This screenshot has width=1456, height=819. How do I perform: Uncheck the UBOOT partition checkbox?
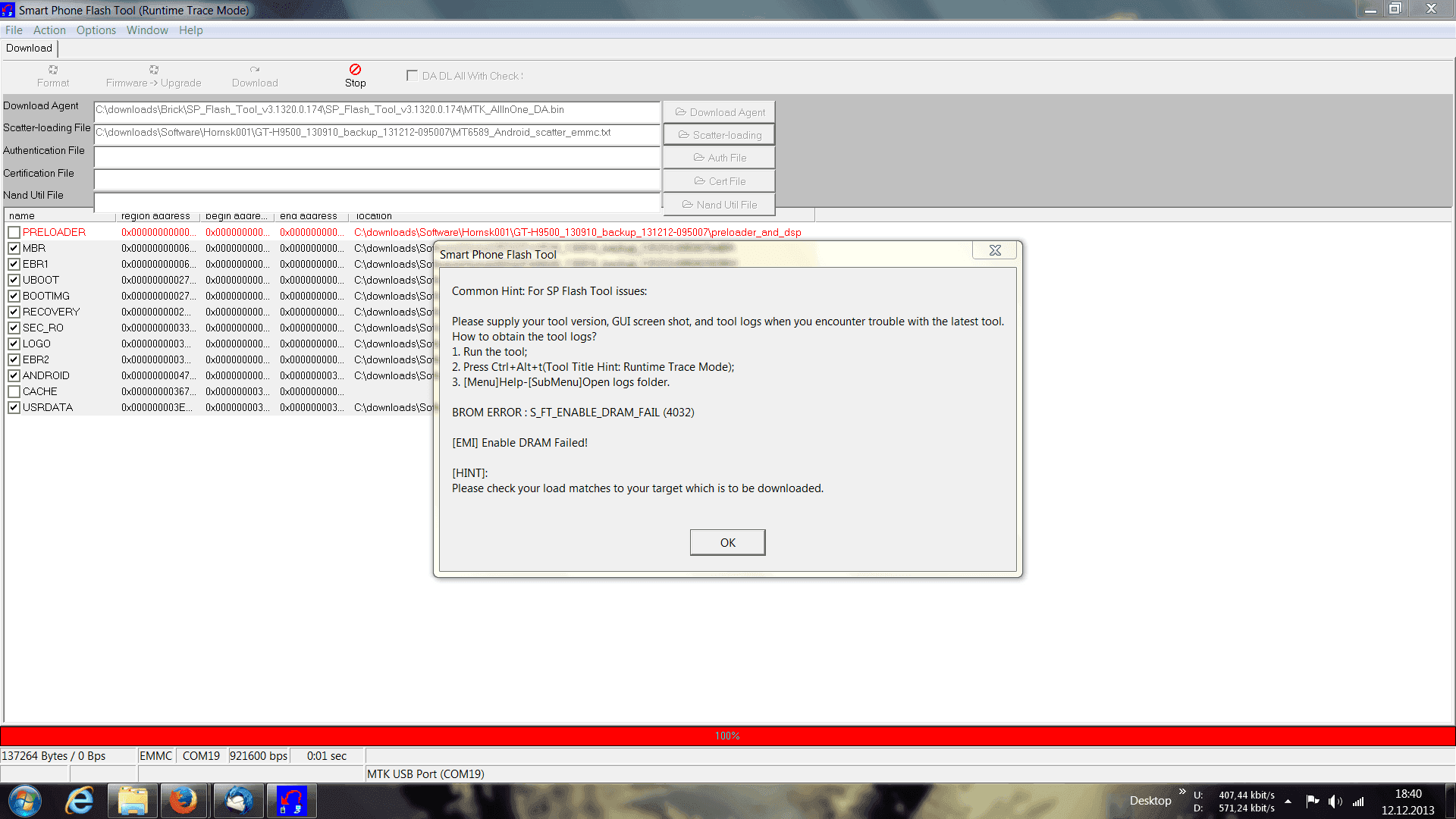(14, 280)
